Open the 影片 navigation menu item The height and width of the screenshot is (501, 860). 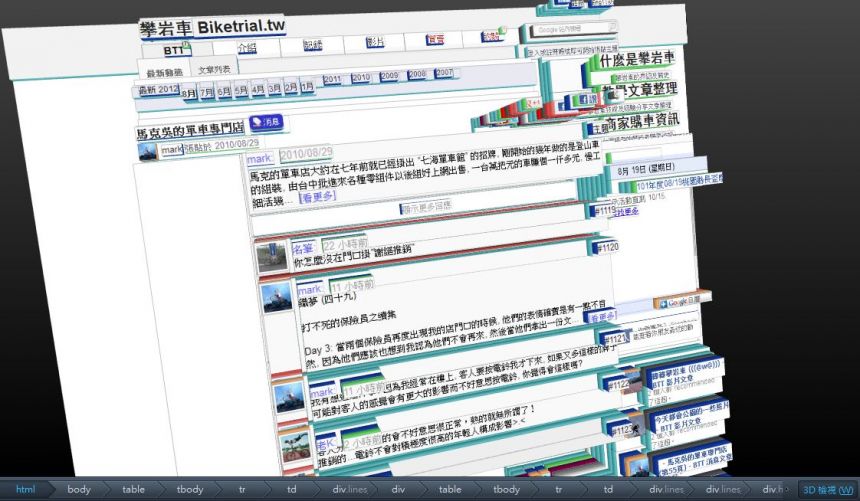(375, 42)
